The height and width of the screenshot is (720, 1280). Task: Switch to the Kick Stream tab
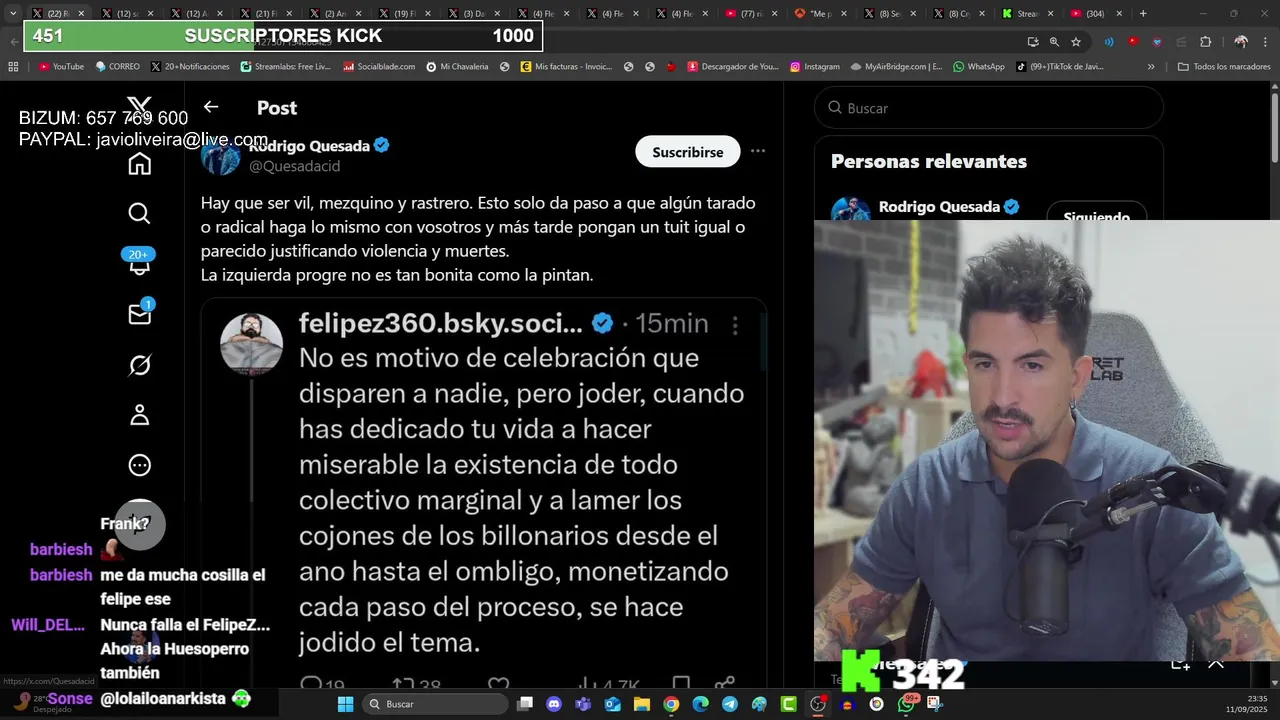1028,14
